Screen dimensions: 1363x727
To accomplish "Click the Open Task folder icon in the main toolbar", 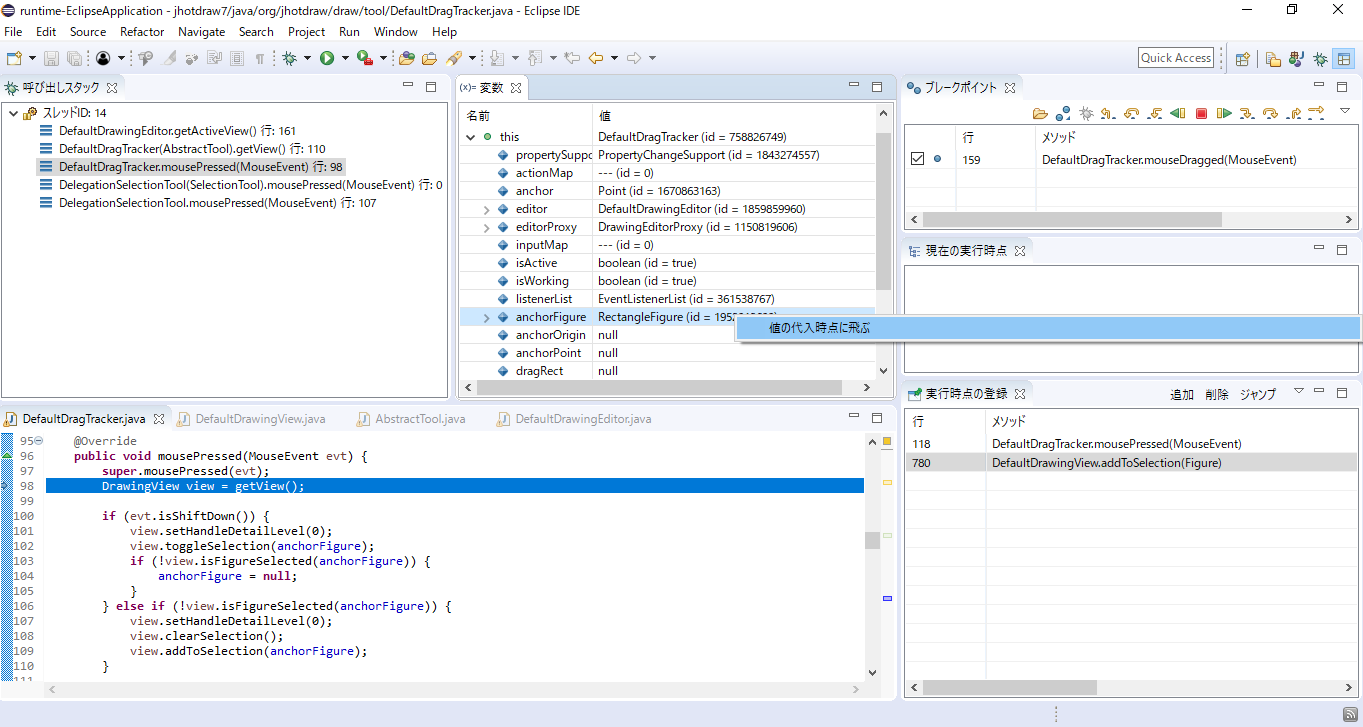I will tap(430, 58).
